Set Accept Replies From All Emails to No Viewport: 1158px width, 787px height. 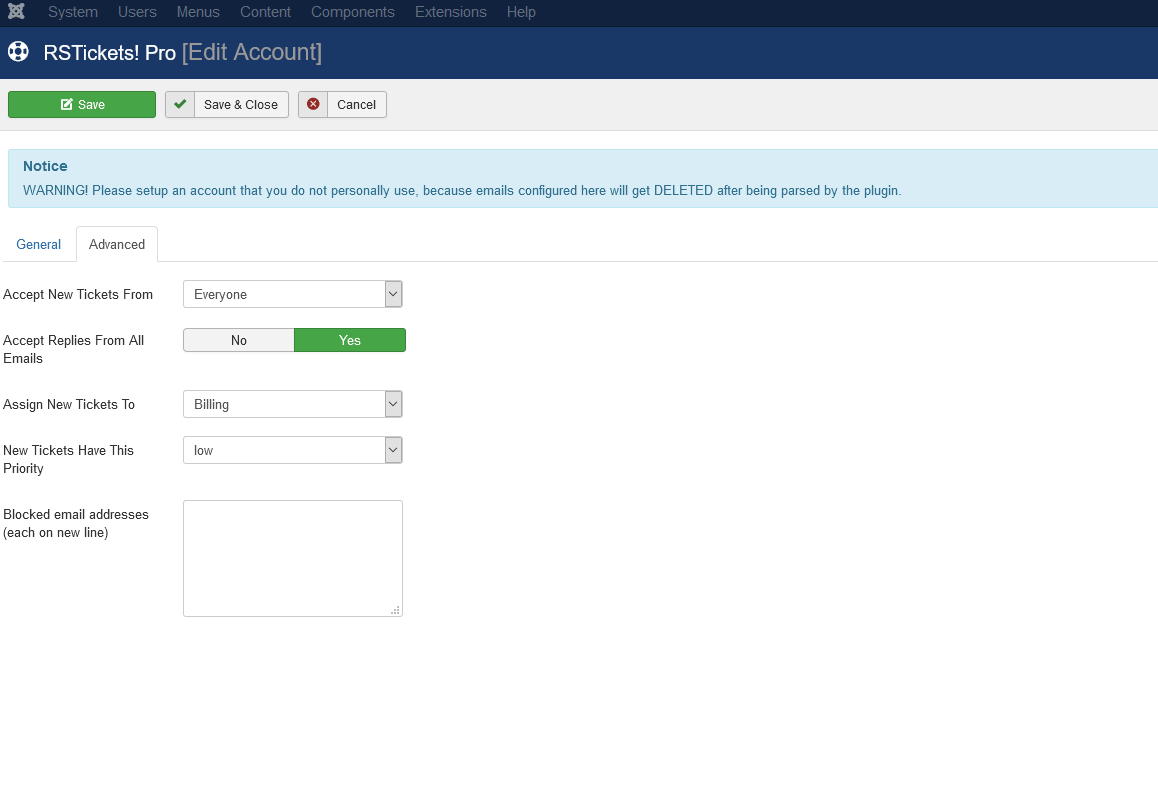[239, 340]
